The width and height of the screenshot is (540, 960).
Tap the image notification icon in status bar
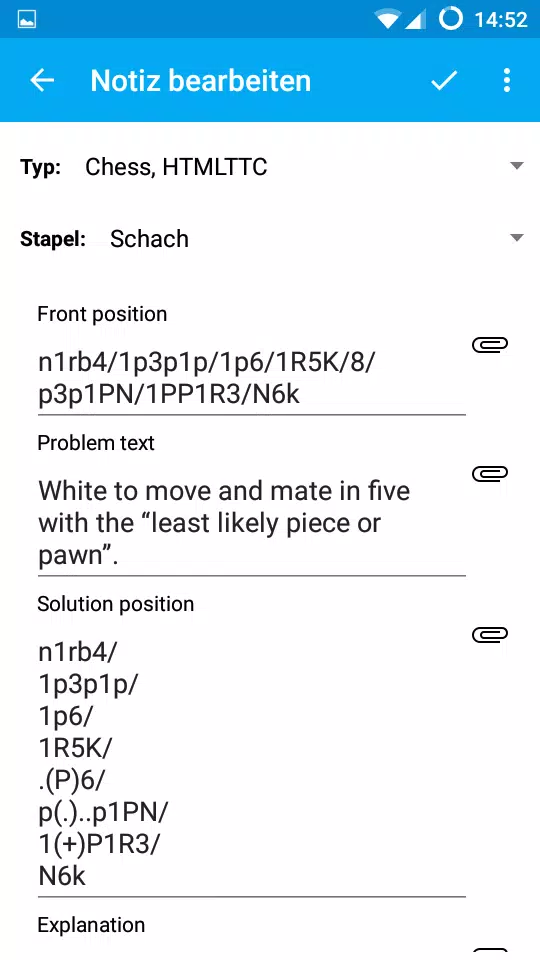pos(26,20)
